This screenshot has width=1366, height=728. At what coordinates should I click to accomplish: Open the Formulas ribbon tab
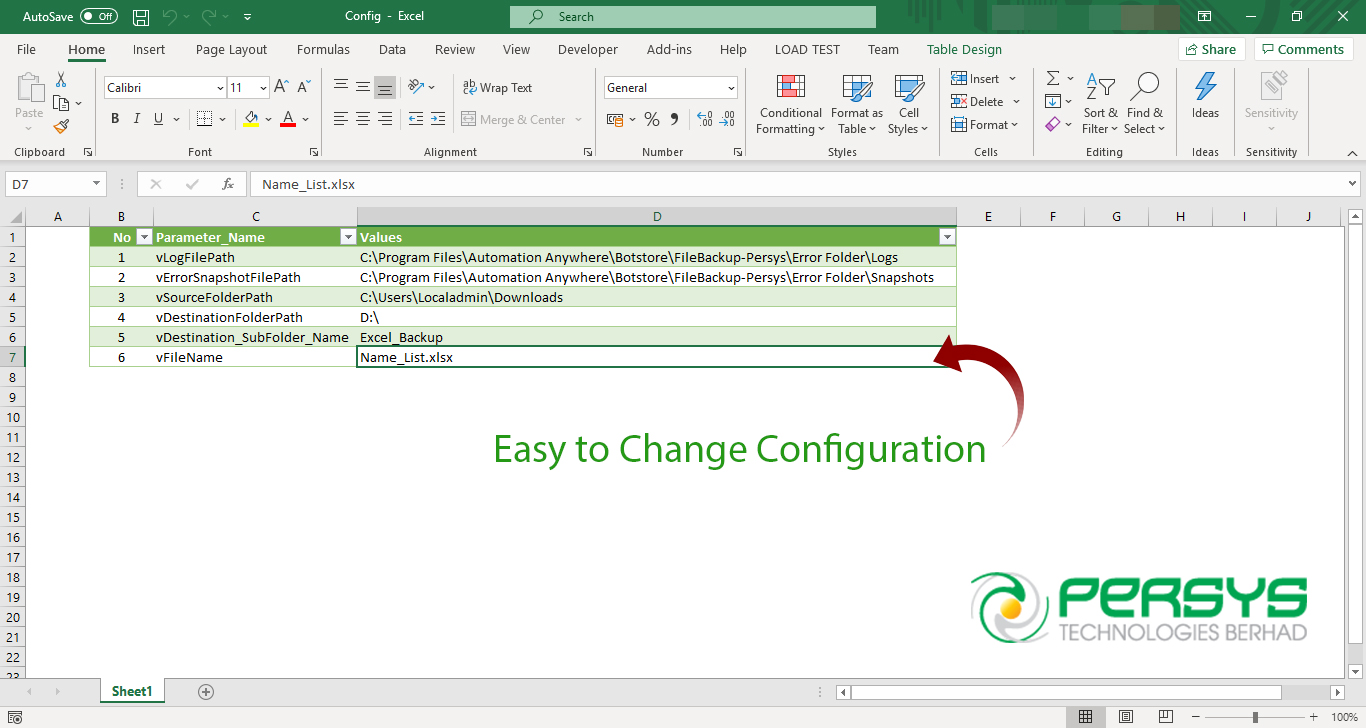(323, 50)
